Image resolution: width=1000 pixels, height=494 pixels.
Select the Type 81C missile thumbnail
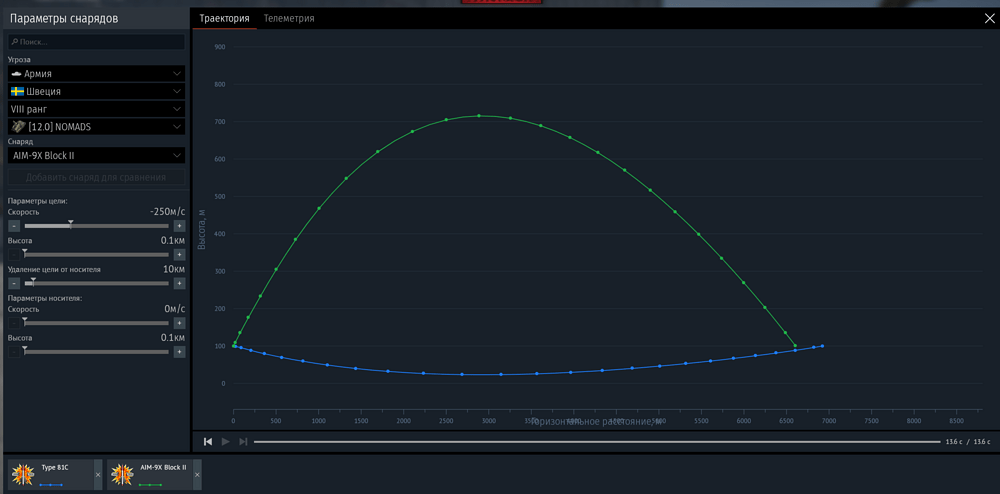pos(23,474)
